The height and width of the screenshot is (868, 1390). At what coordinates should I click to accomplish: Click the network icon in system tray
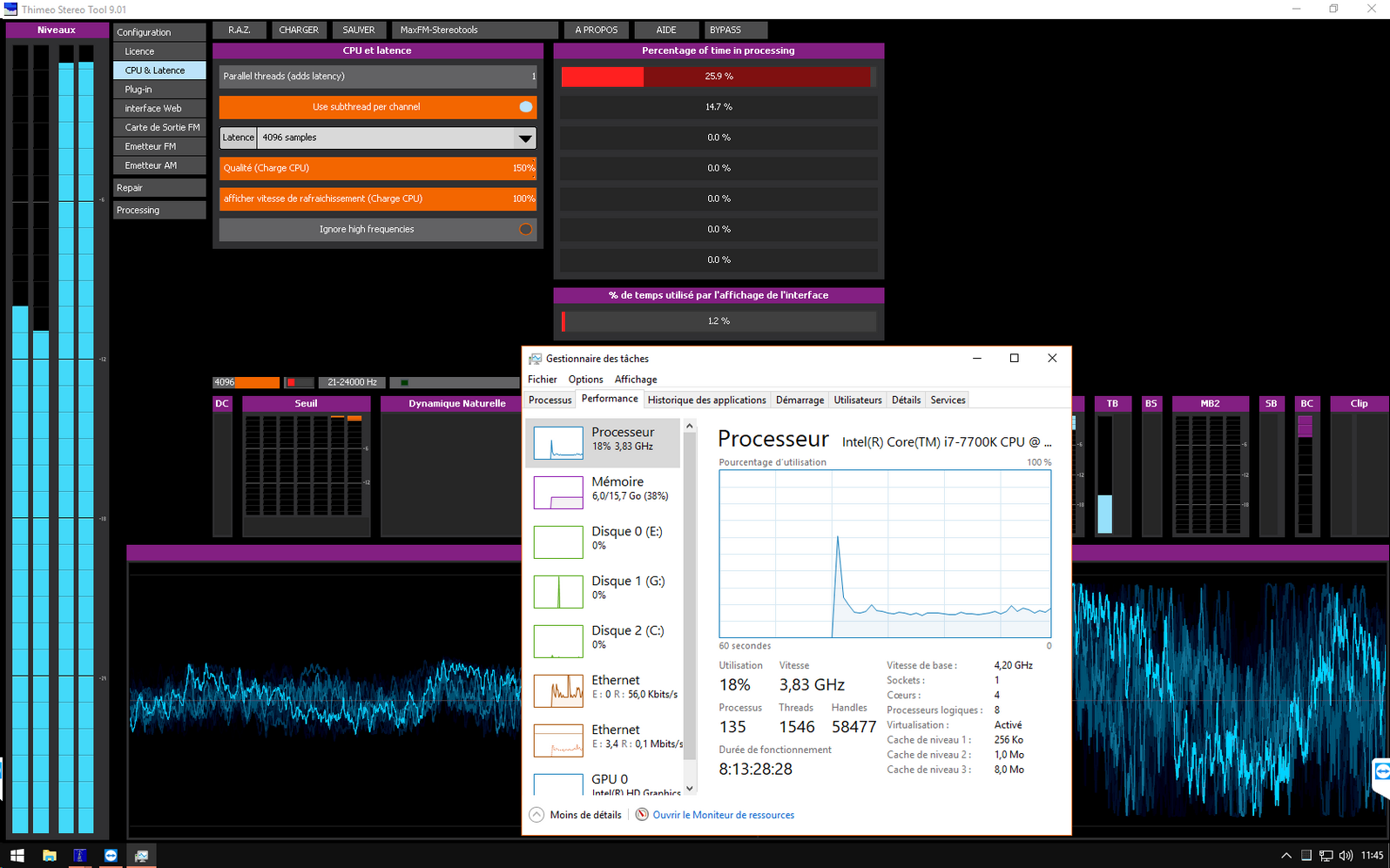tap(1326, 855)
